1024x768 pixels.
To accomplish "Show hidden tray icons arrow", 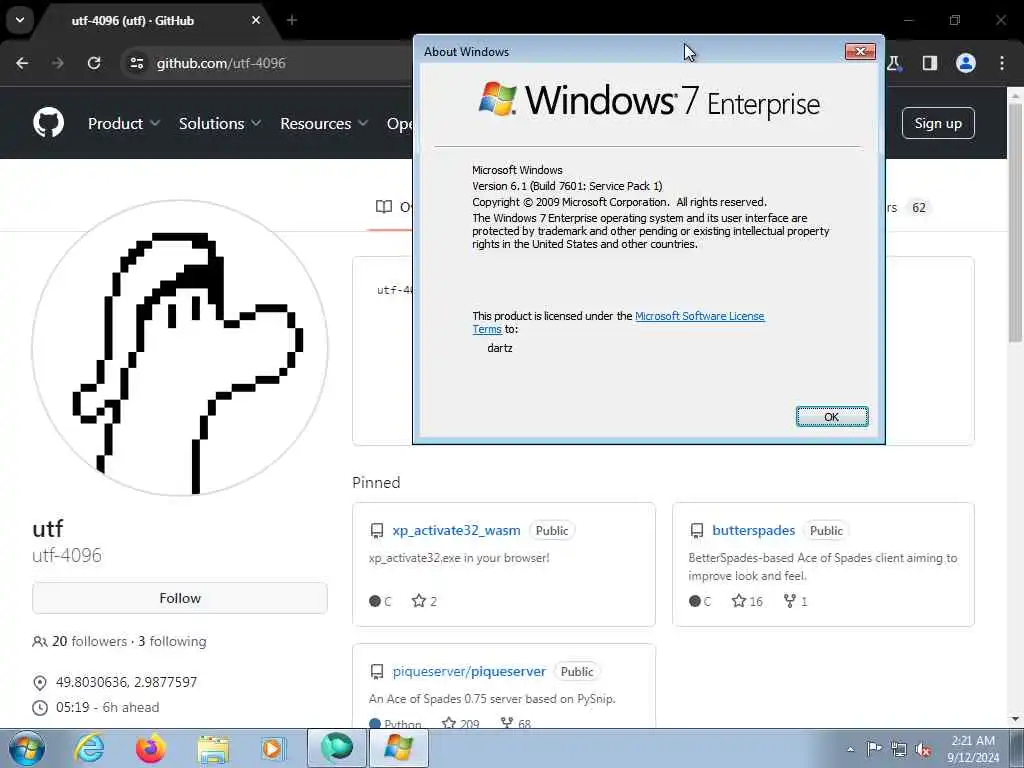I will 850,749.
